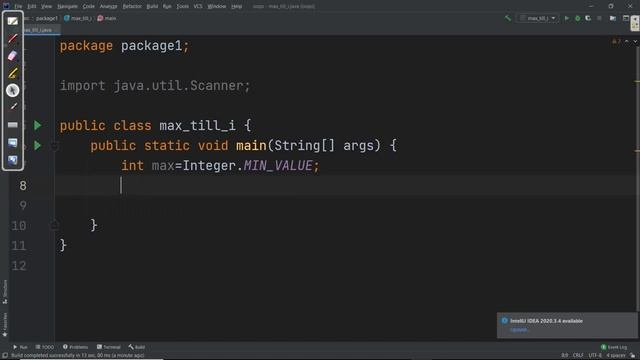
Task: Open the Run tool window button
Action: point(20,347)
